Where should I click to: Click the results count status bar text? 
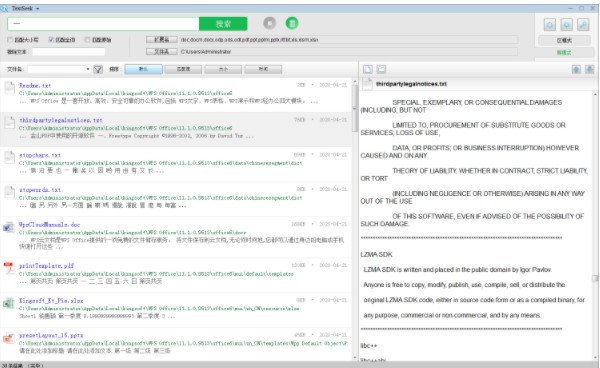click(x=23, y=365)
